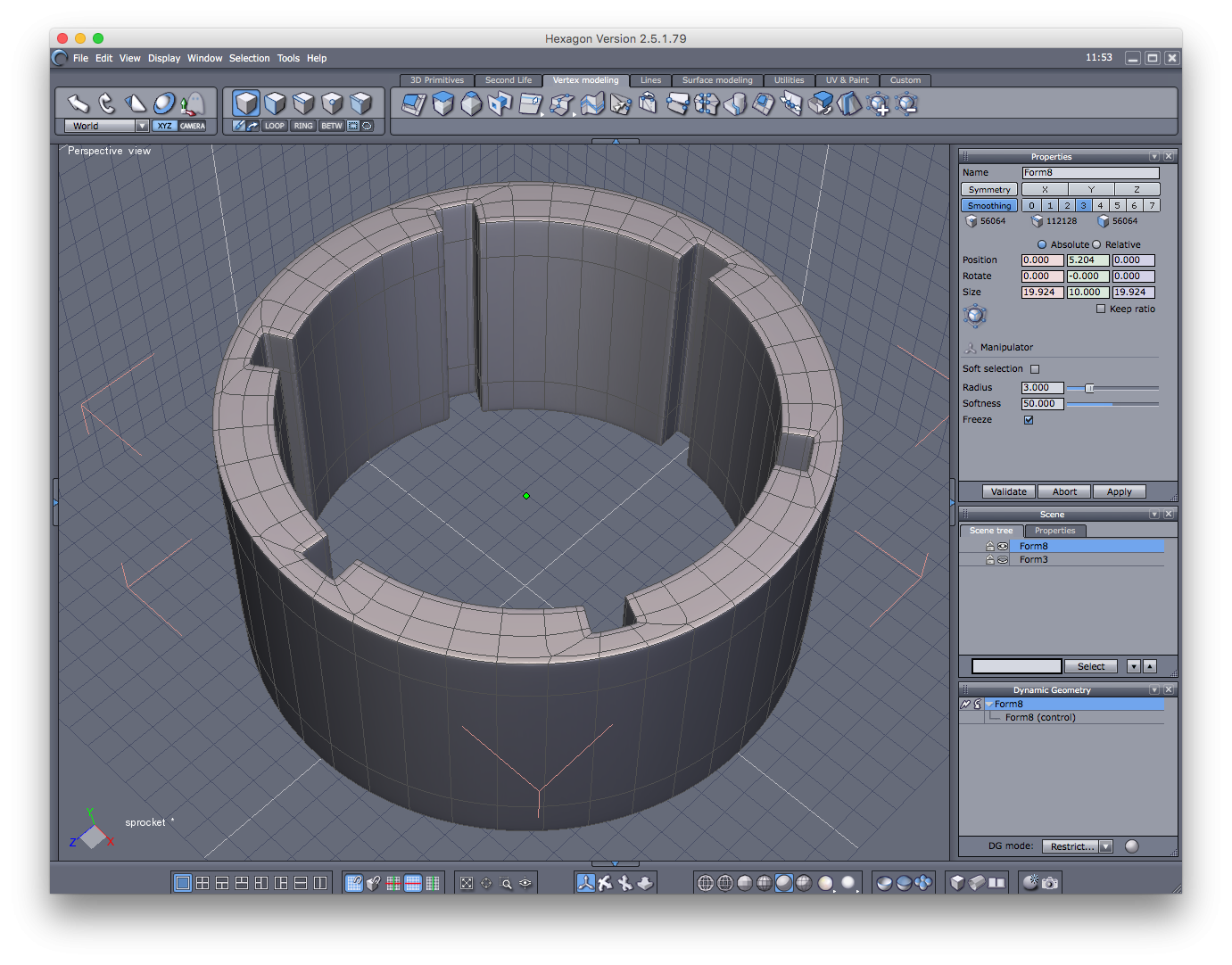
Task: Activate the LOOP selection mode
Action: coord(275,126)
